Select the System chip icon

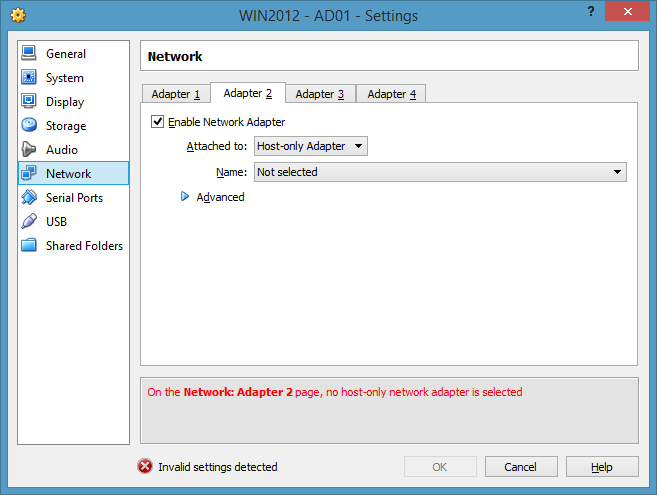29,78
